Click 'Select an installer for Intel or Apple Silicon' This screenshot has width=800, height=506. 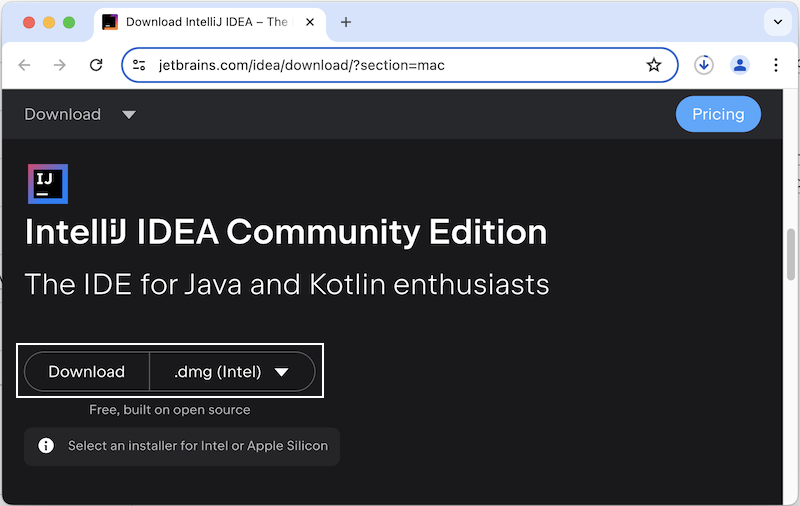[198, 446]
